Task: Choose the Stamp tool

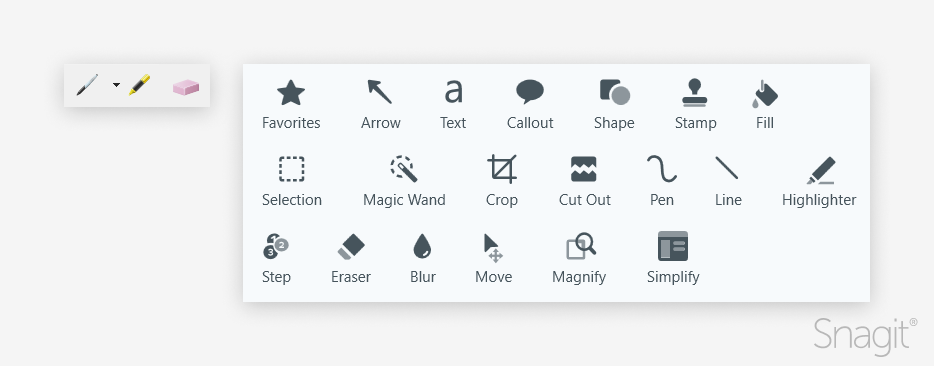Action: (x=695, y=105)
